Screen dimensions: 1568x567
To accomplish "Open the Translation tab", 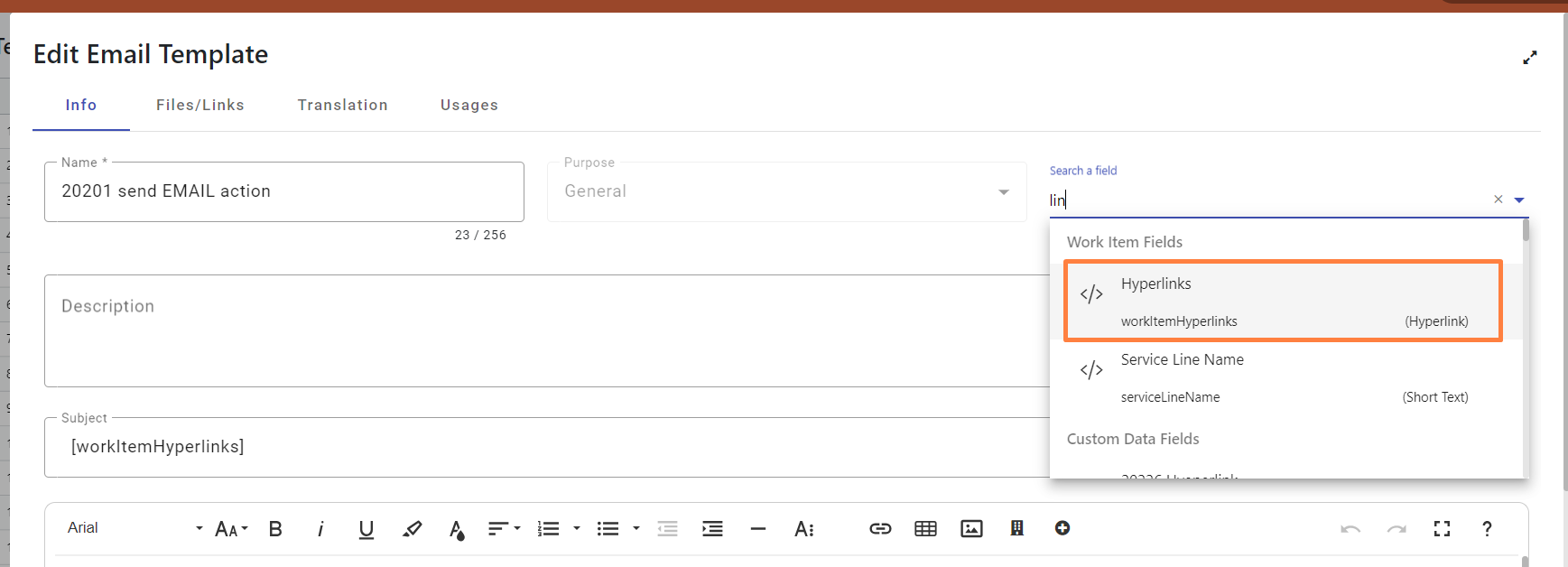I will [343, 105].
